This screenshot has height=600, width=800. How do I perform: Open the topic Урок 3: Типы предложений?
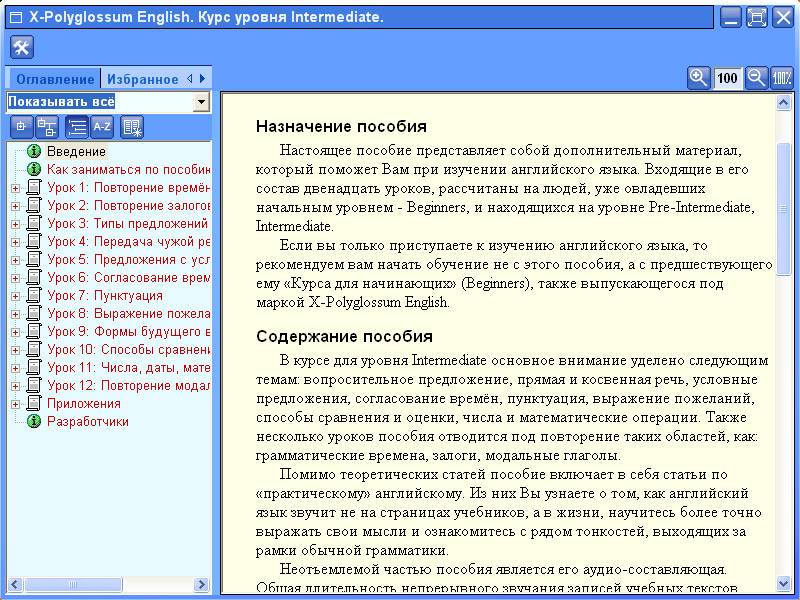pyautogui.click(x=128, y=223)
